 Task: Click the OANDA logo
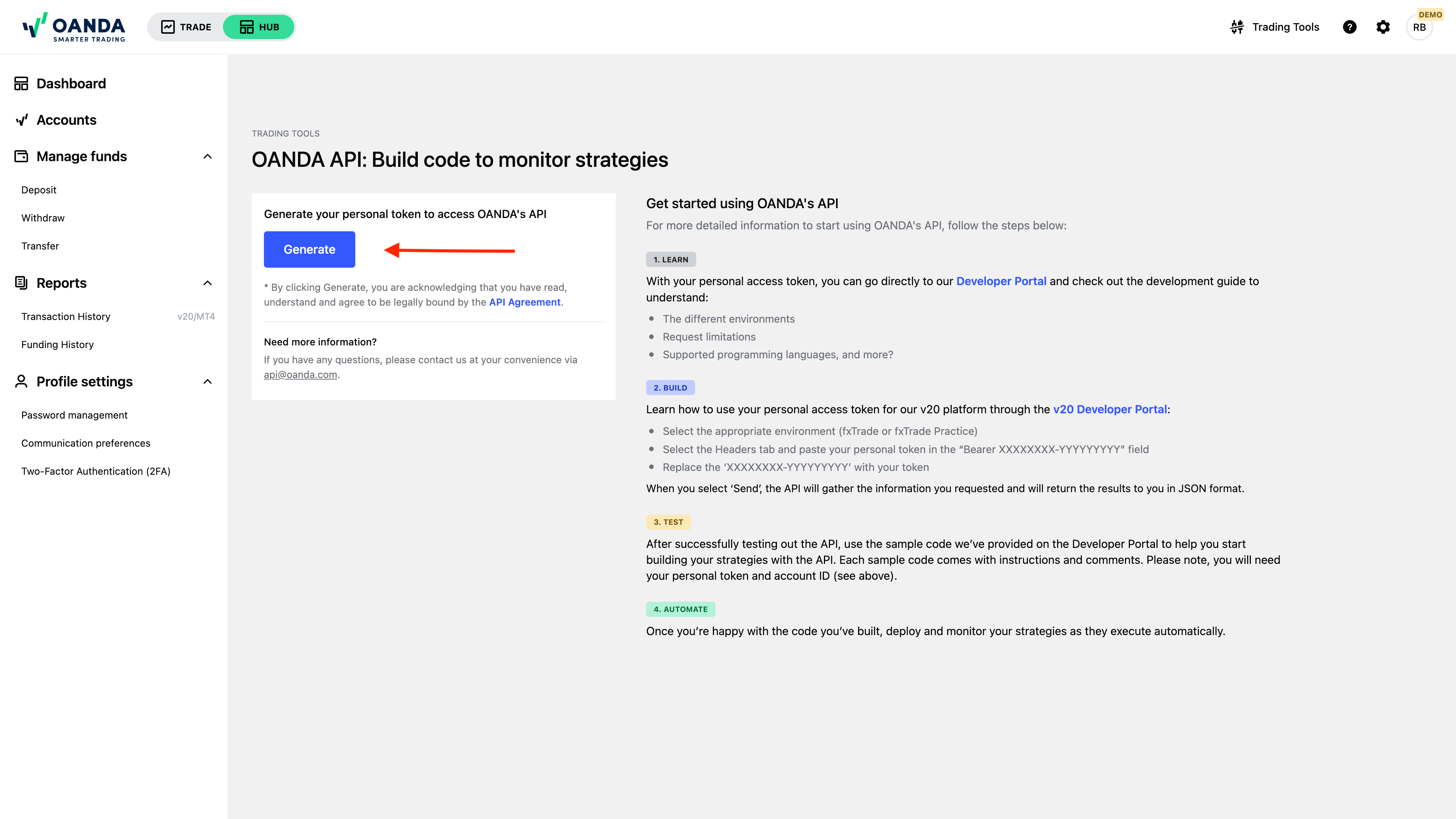(x=74, y=27)
